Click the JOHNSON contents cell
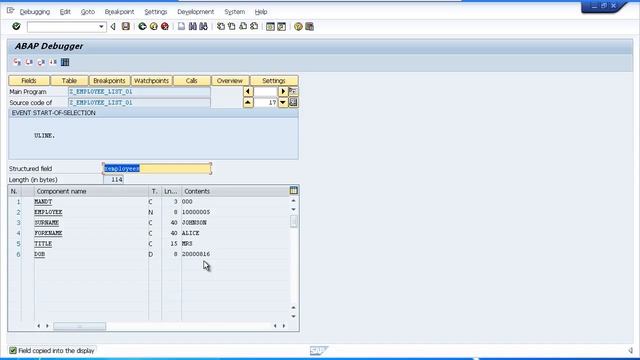640x360 pixels. point(235,223)
